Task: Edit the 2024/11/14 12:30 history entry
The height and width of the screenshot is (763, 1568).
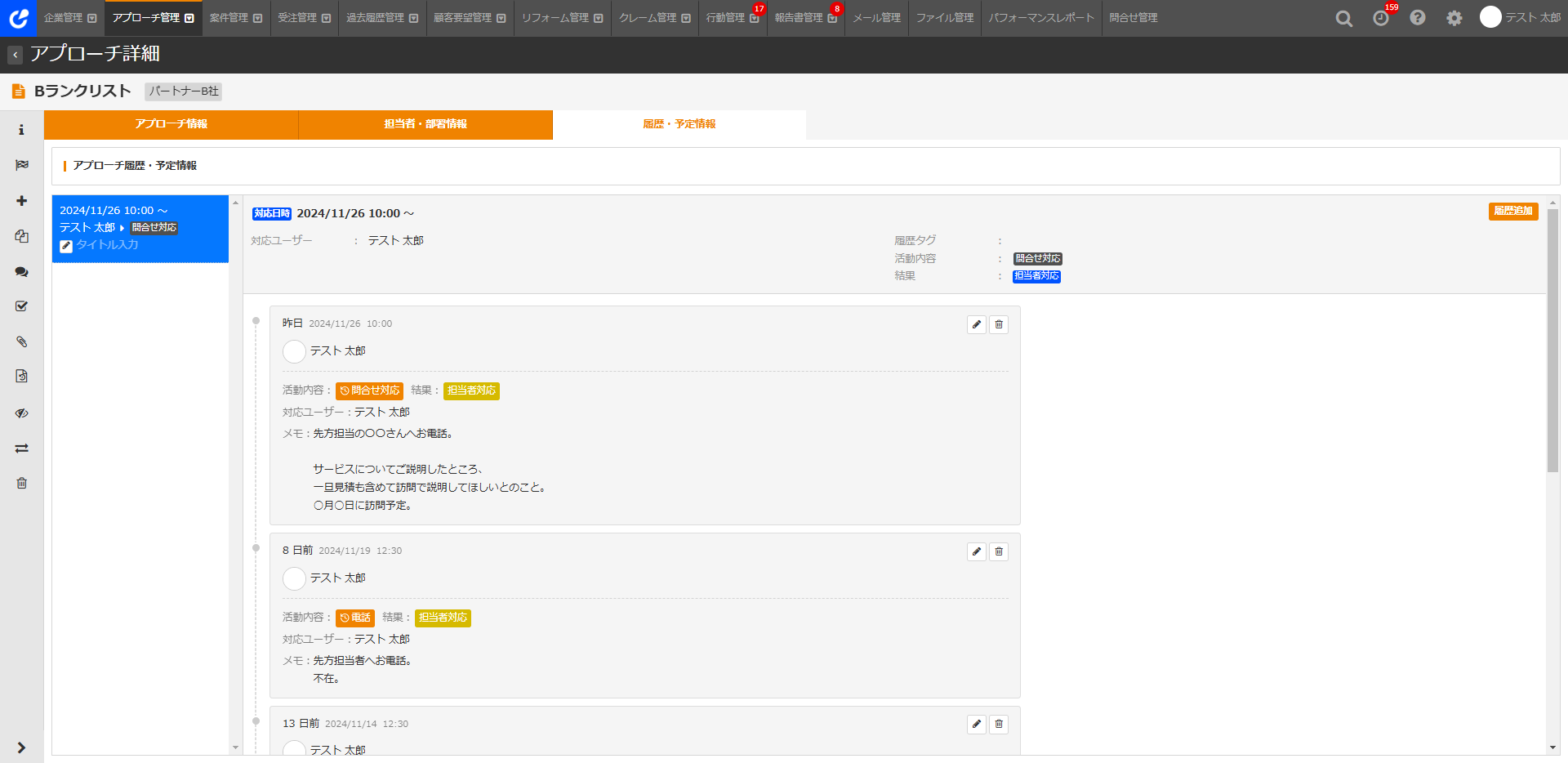Action: tap(977, 724)
